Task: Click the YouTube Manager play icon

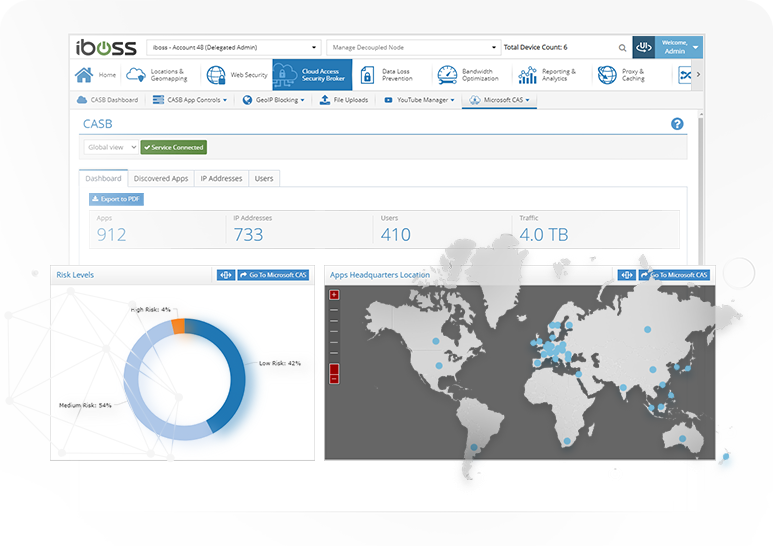Action: click(388, 100)
